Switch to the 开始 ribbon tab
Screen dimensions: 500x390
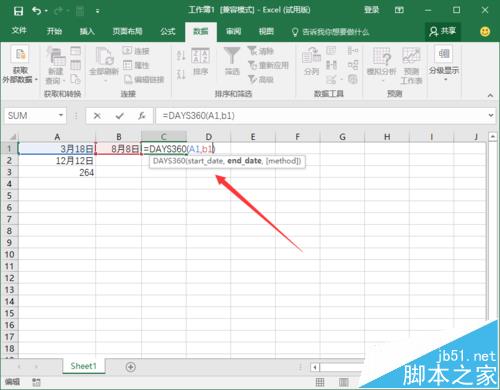(54, 31)
